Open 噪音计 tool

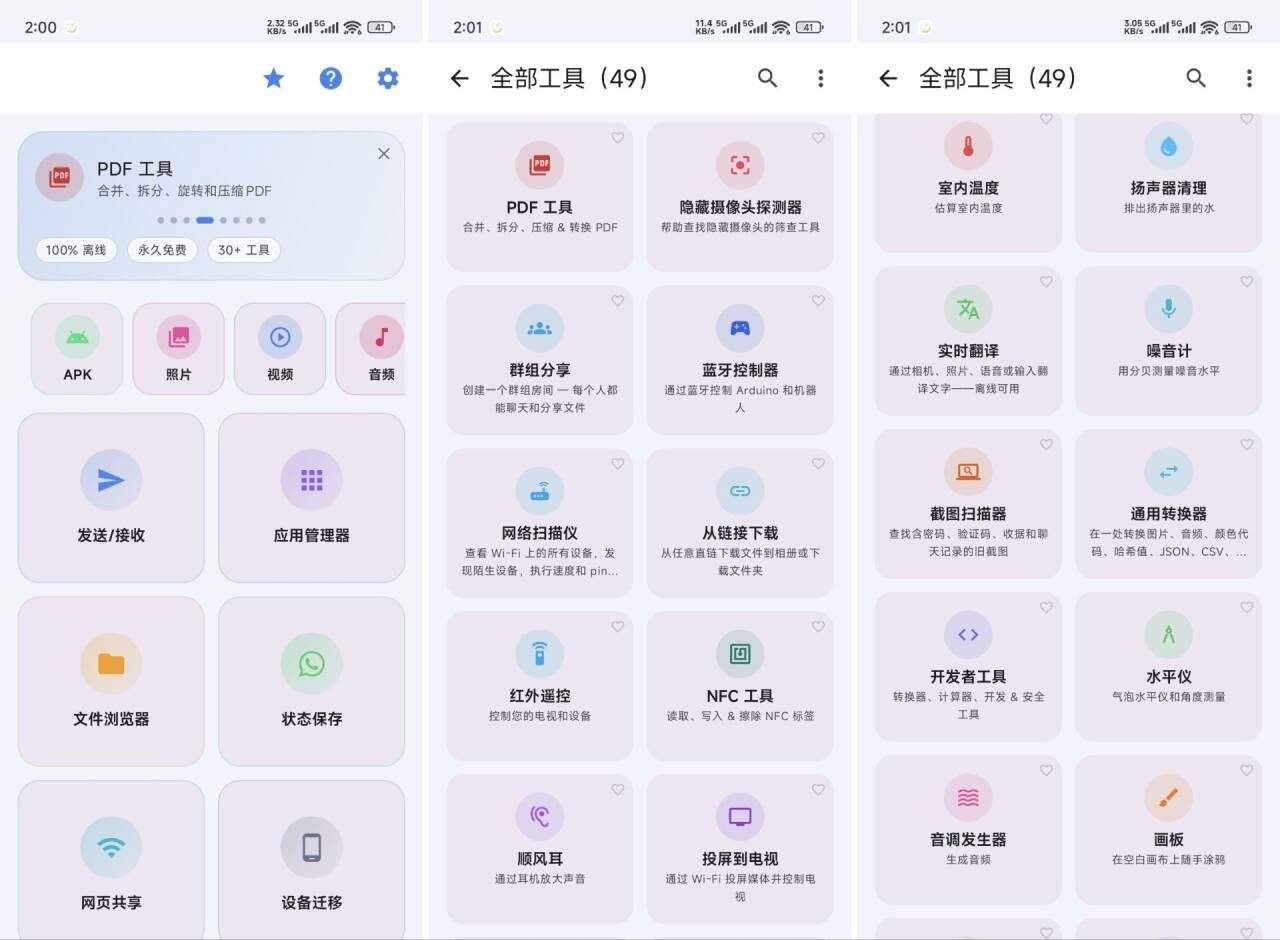pos(1169,341)
